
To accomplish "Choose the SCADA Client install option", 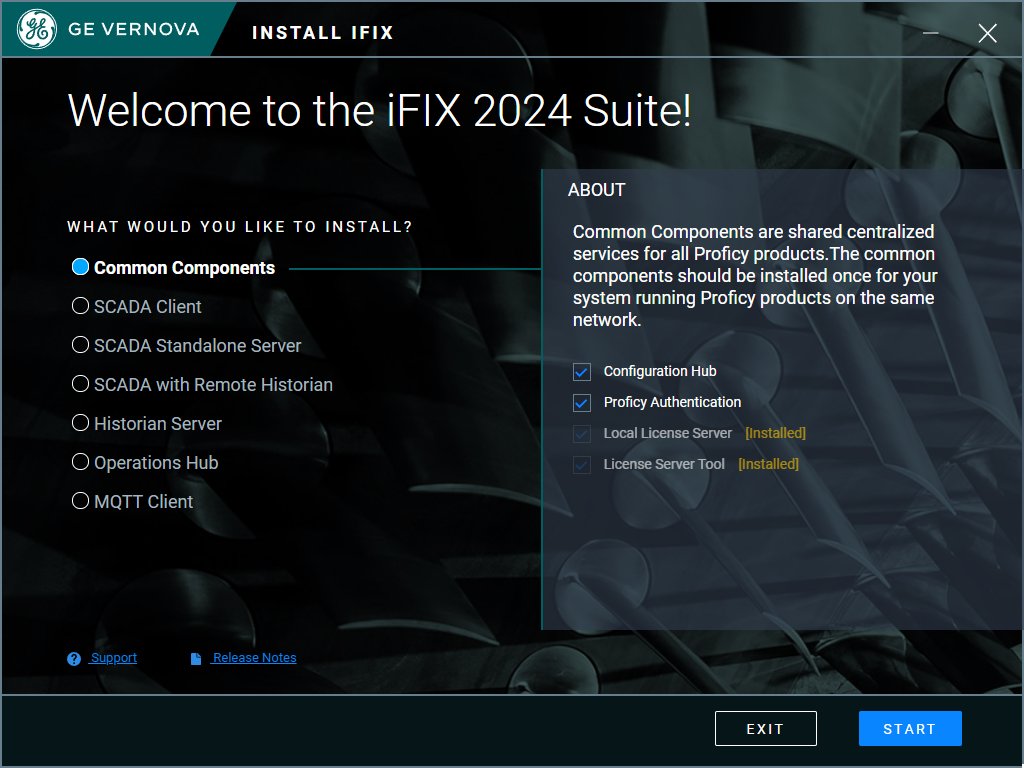I will pyautogui.click(x=80, y=306).
